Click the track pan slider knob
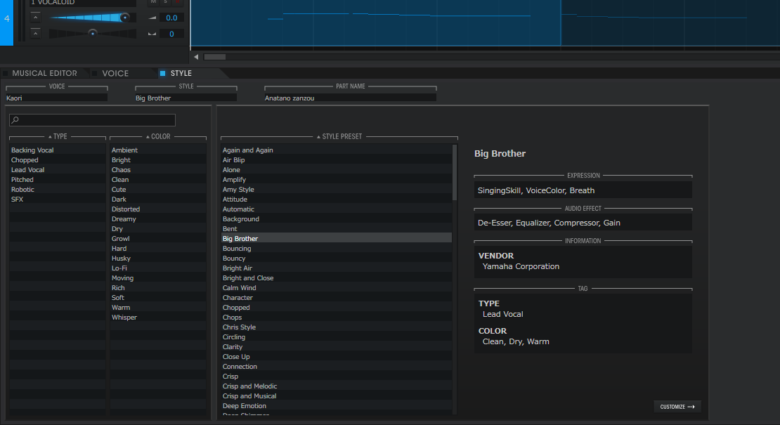Viewport: 780px width, 425px height. (x=92, y=33)
